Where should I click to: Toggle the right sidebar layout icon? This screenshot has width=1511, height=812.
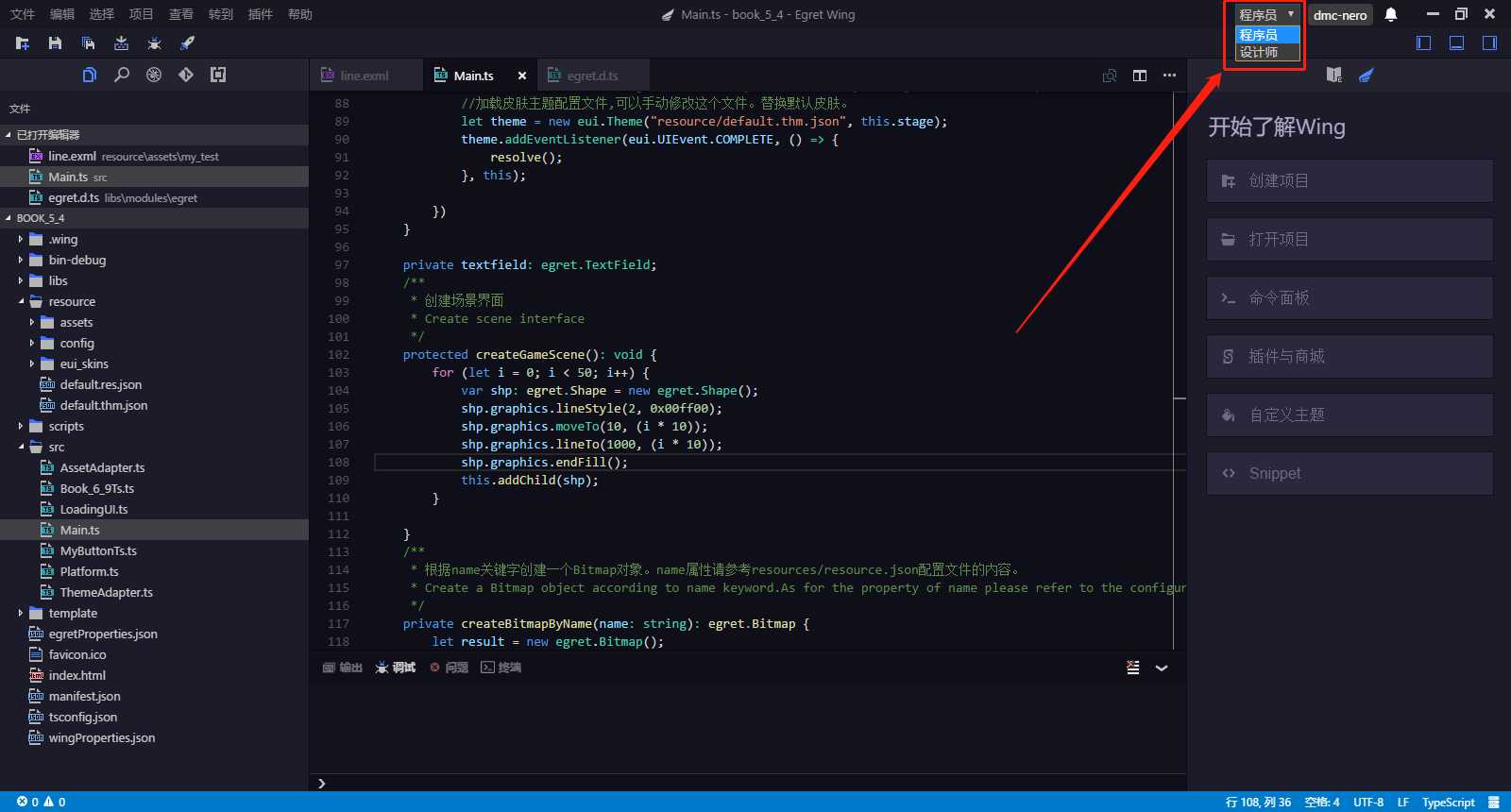coord(1489,42)
